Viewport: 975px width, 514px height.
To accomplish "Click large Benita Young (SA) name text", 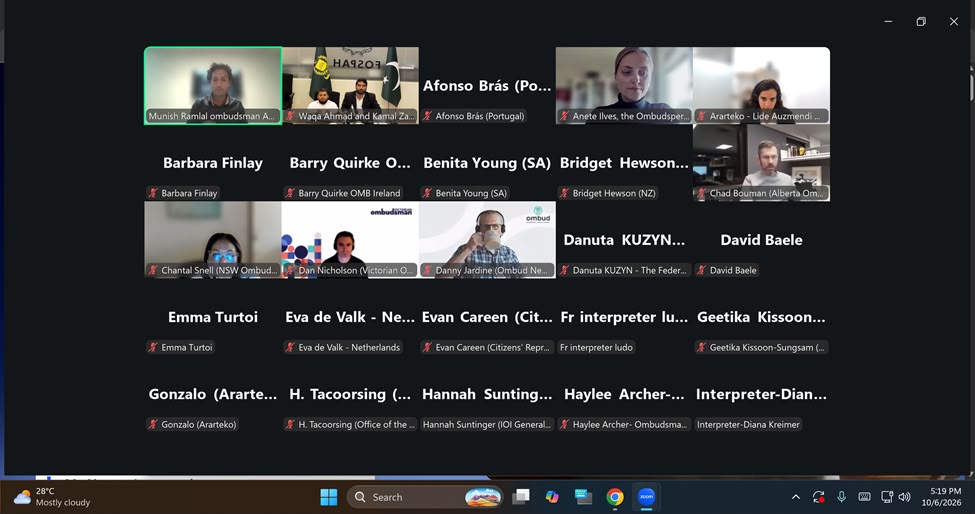I will click(x=487, y=163).
